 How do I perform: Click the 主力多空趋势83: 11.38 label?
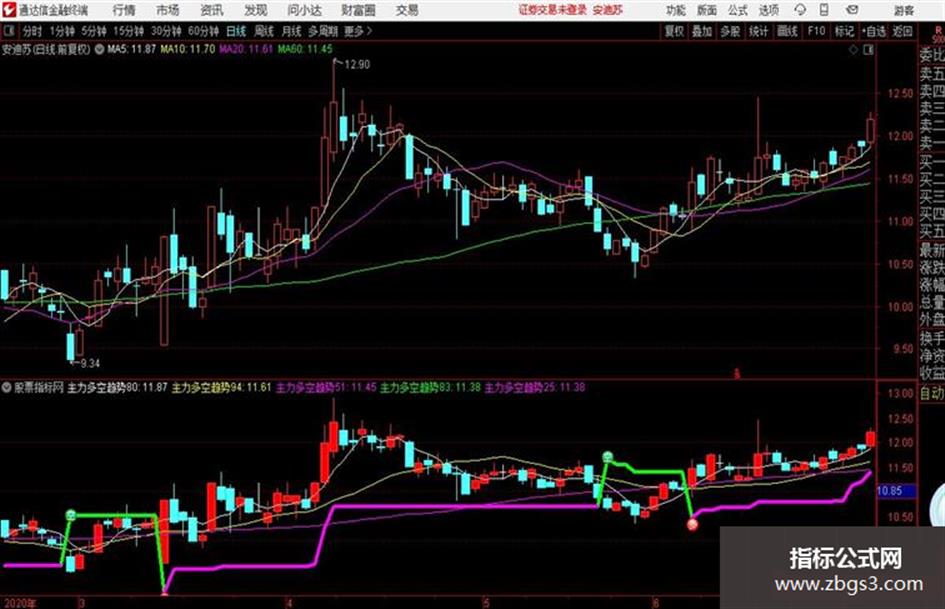pyautogui.click(x=430, y=388)
